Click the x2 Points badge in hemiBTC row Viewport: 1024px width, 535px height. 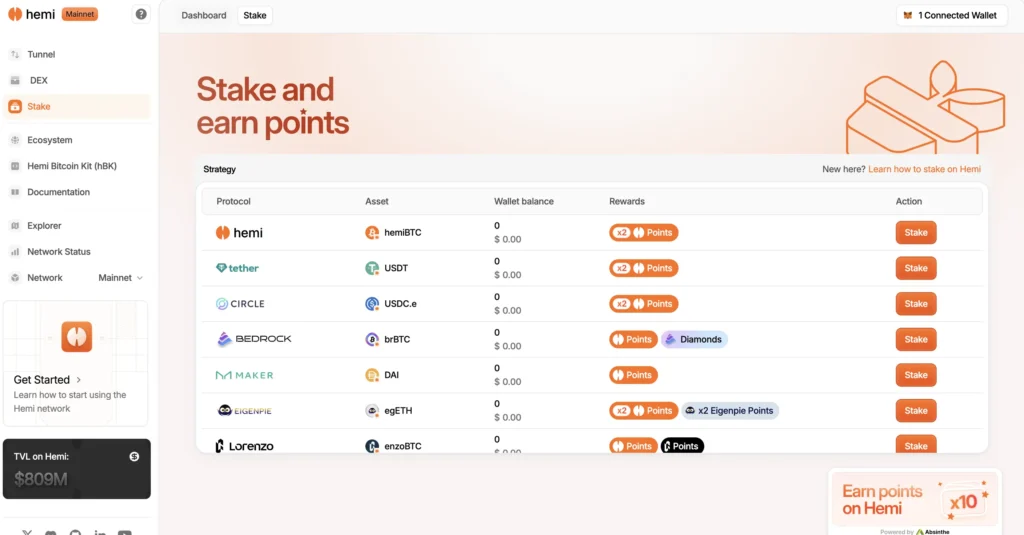[643, 233]
